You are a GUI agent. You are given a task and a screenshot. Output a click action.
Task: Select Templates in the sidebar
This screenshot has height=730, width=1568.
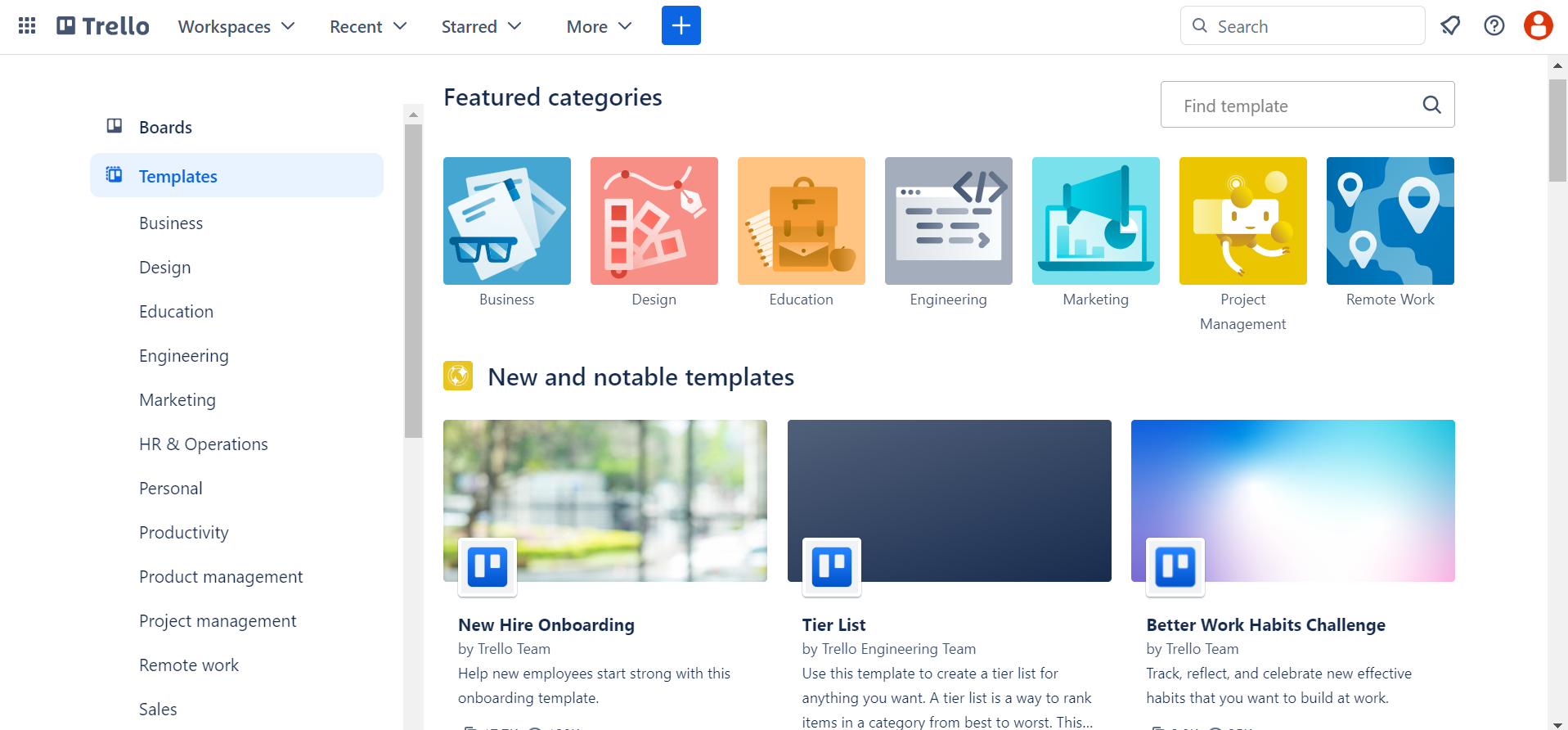pyautogui.click(x=236, y=175)
